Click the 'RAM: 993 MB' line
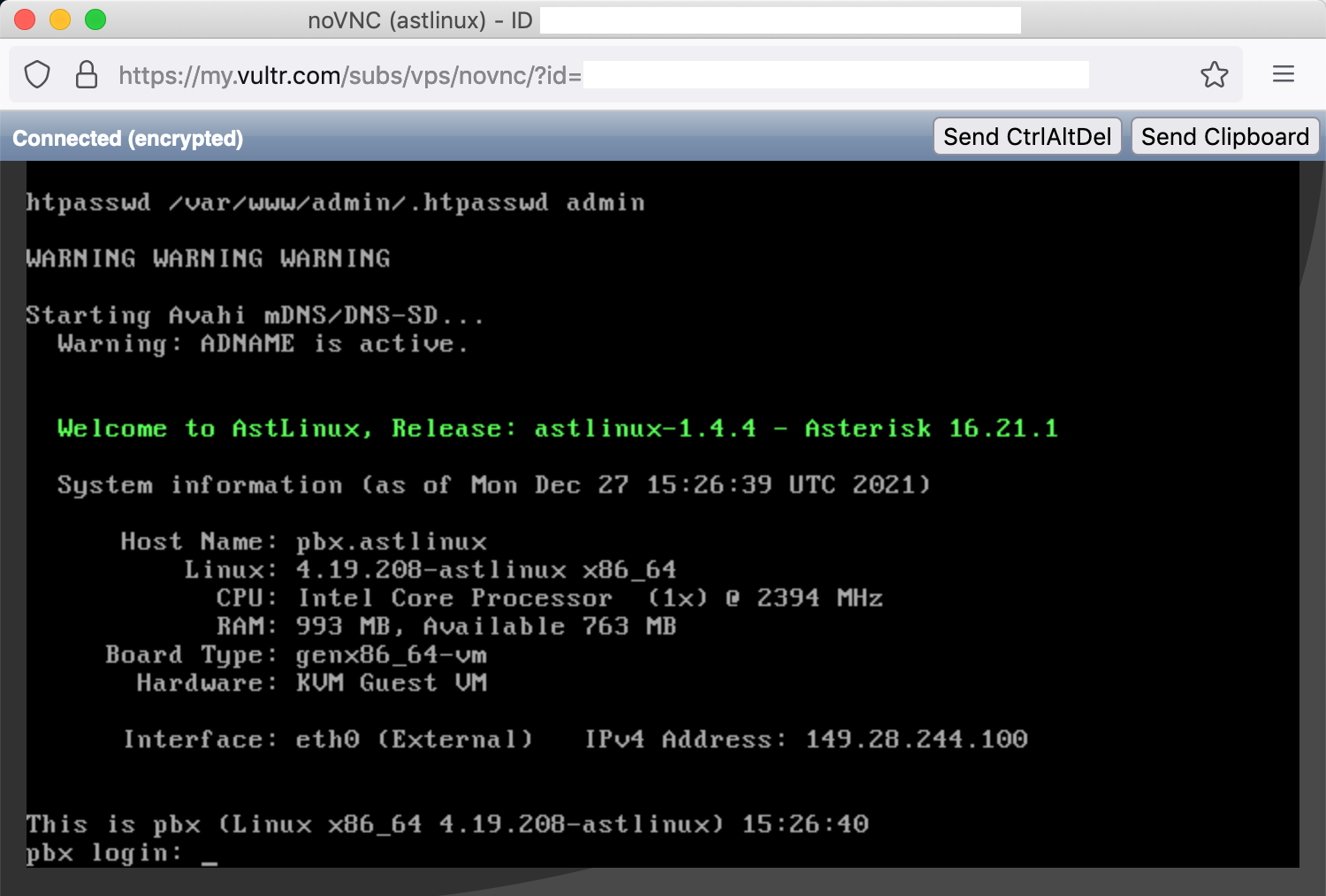Viewport: 1326px width, 896px height. (446, 626)
